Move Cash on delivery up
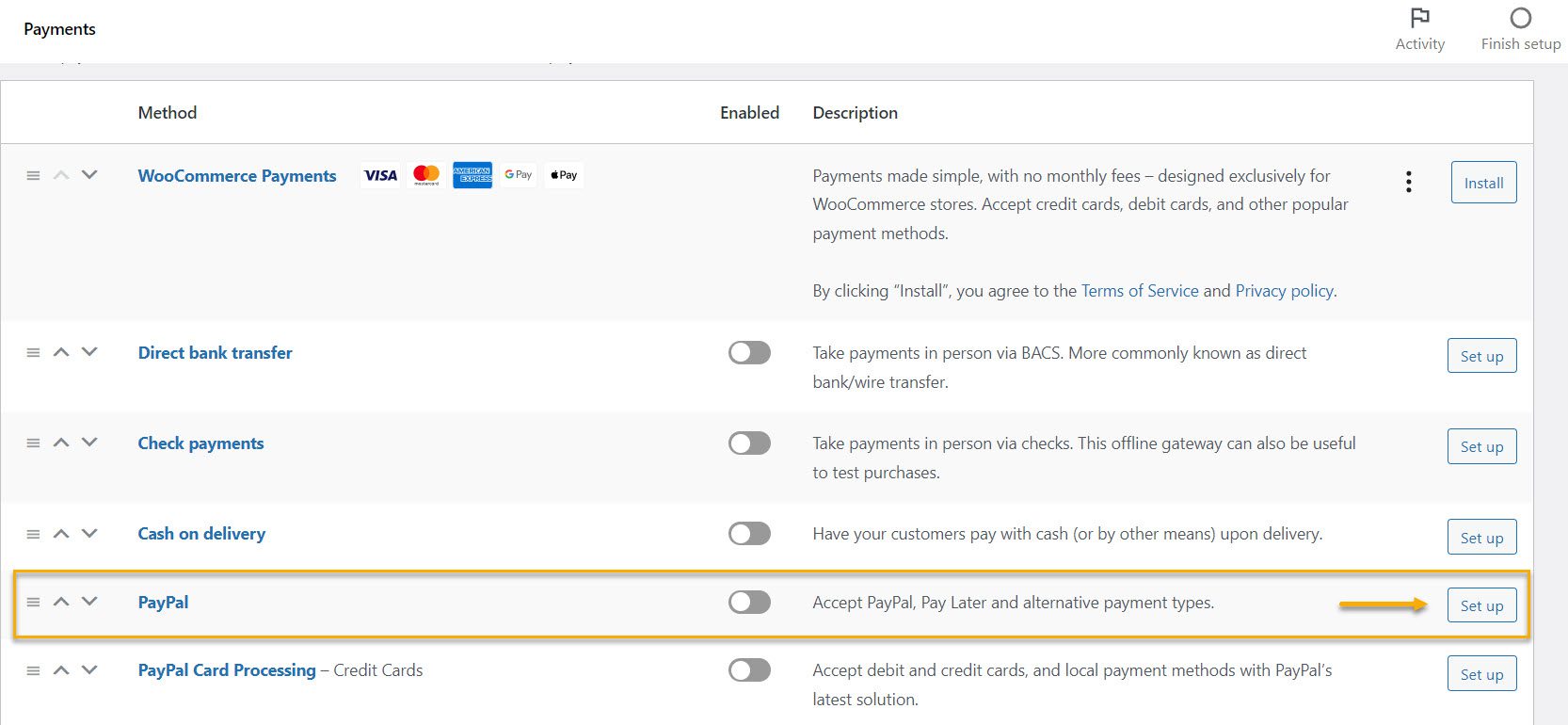Viewport: 1568px width, 725px height. pos(61,533)
